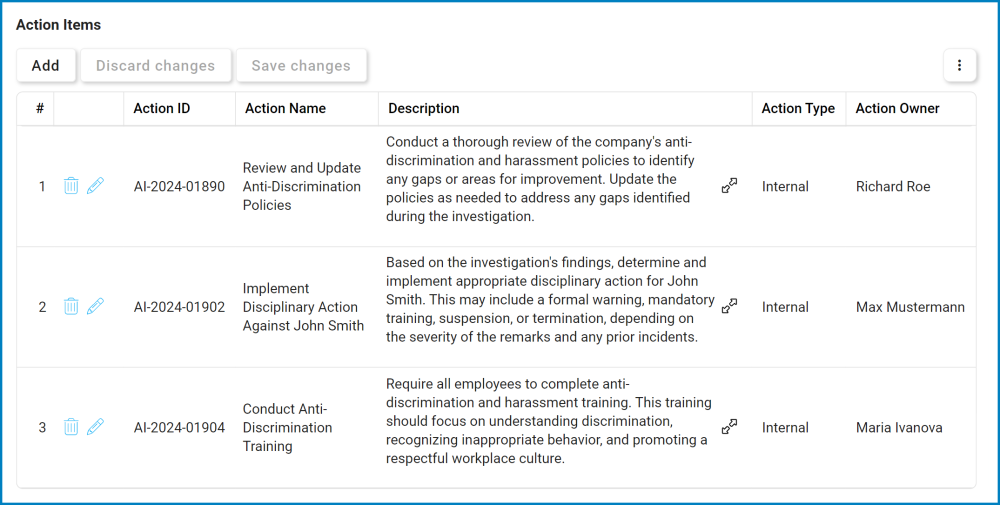Click pencil icon for AI-2024-01904
Image resolution: width=1000 pixels, height=505 pixels.
(x=95, y=427)
